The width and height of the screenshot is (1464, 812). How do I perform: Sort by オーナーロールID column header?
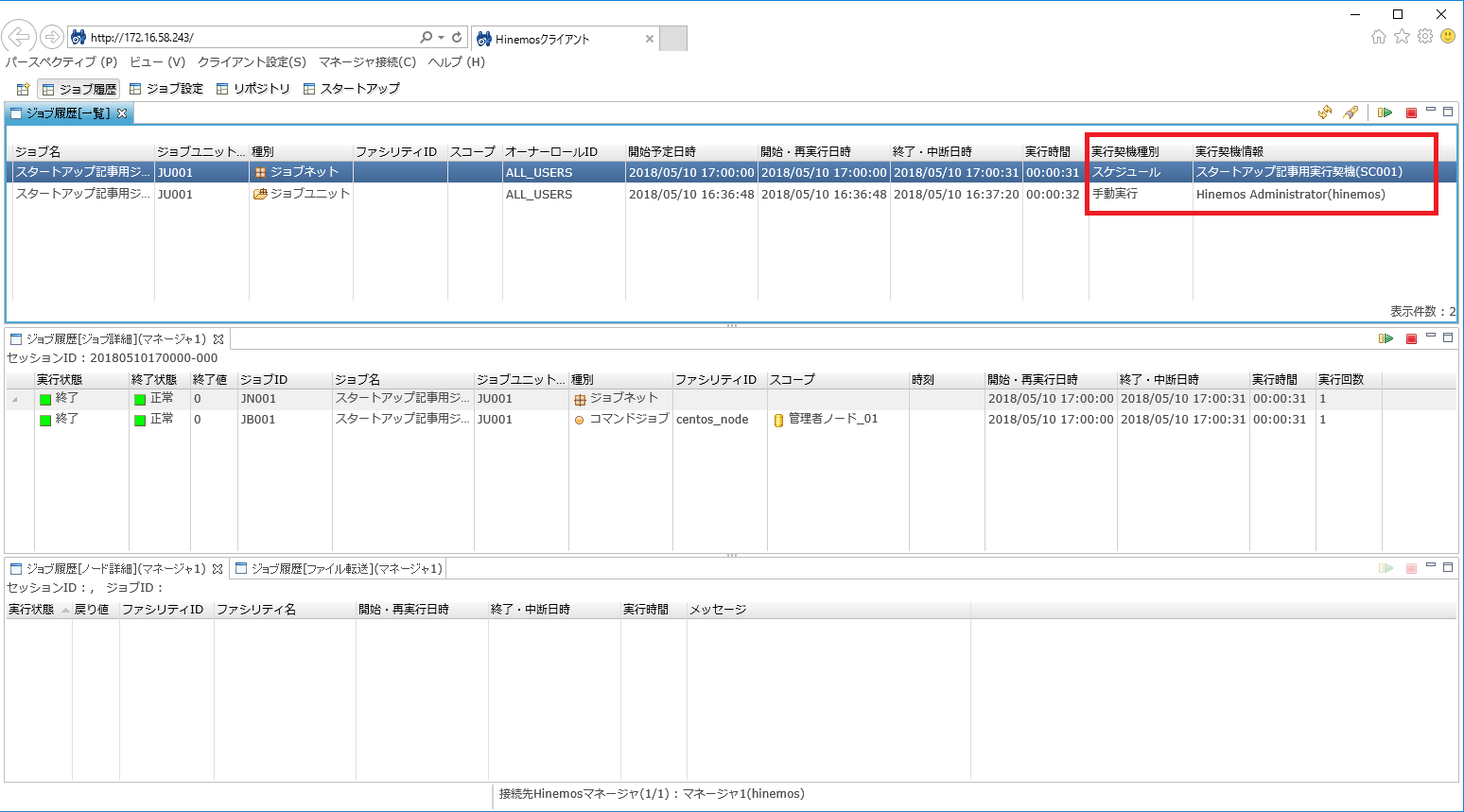[564, 152]
